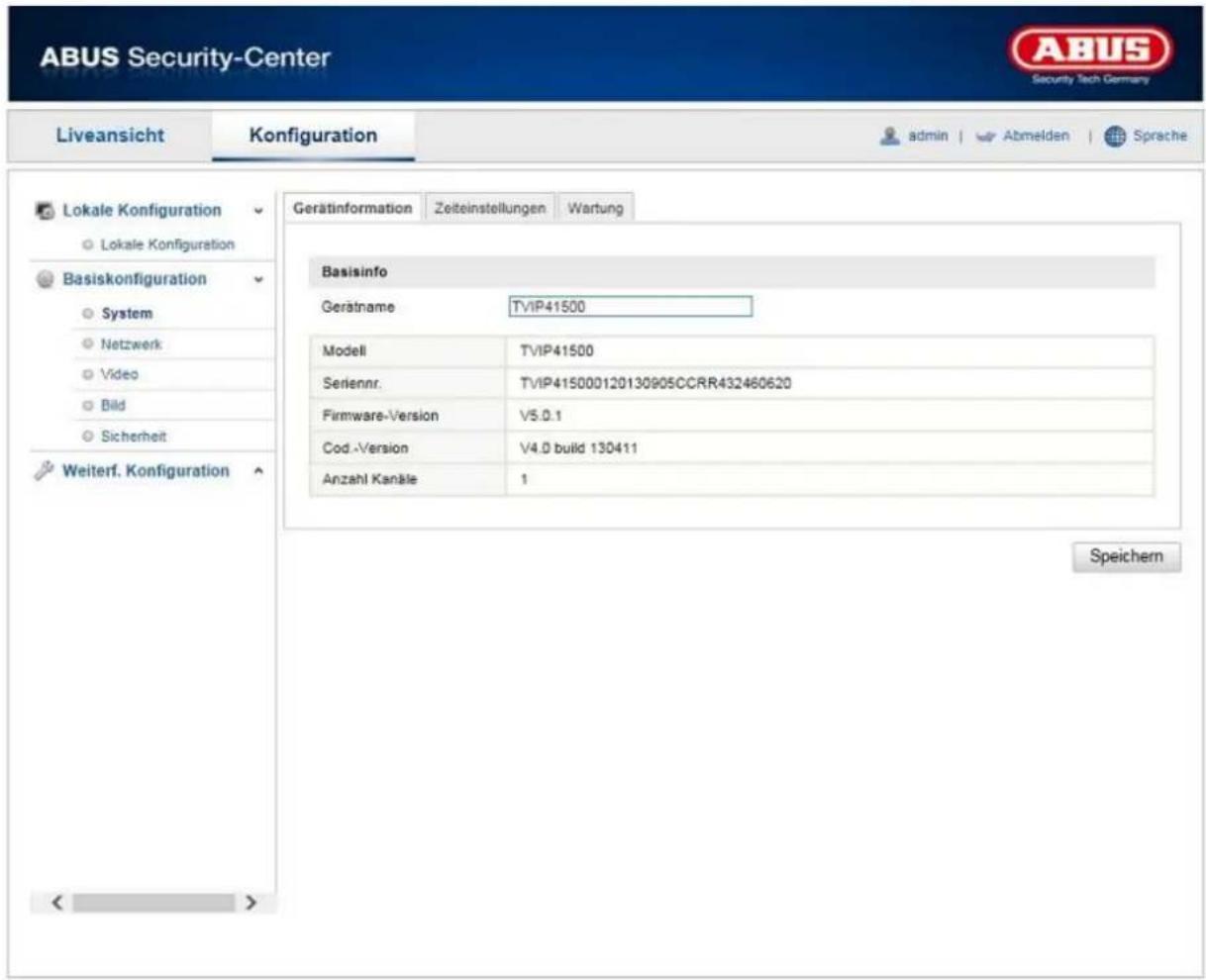The height and width of the screenshot is (980, 1206).
Task: Select System in the sidebar
Action: (127, 314)
